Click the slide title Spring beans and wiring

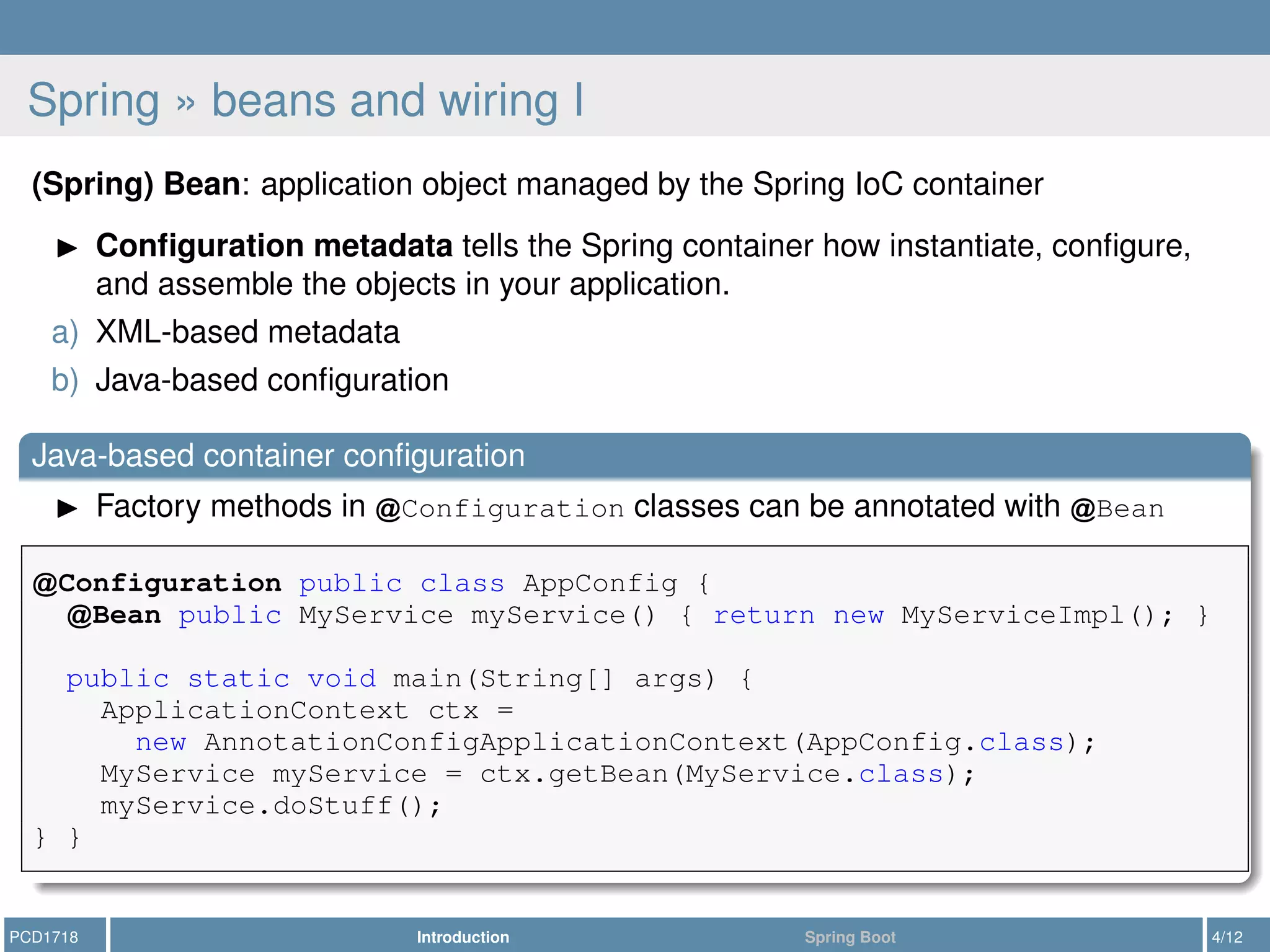coord(305,100)
